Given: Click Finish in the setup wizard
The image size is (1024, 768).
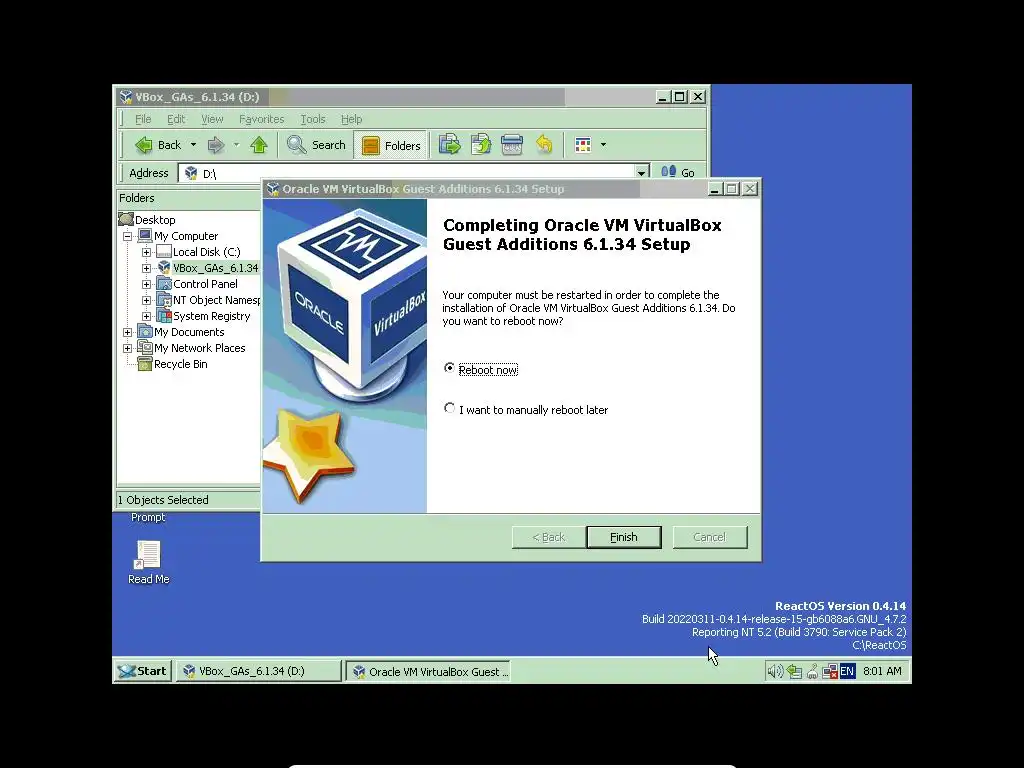Looking at the screenshot, I should click(624, 537).
